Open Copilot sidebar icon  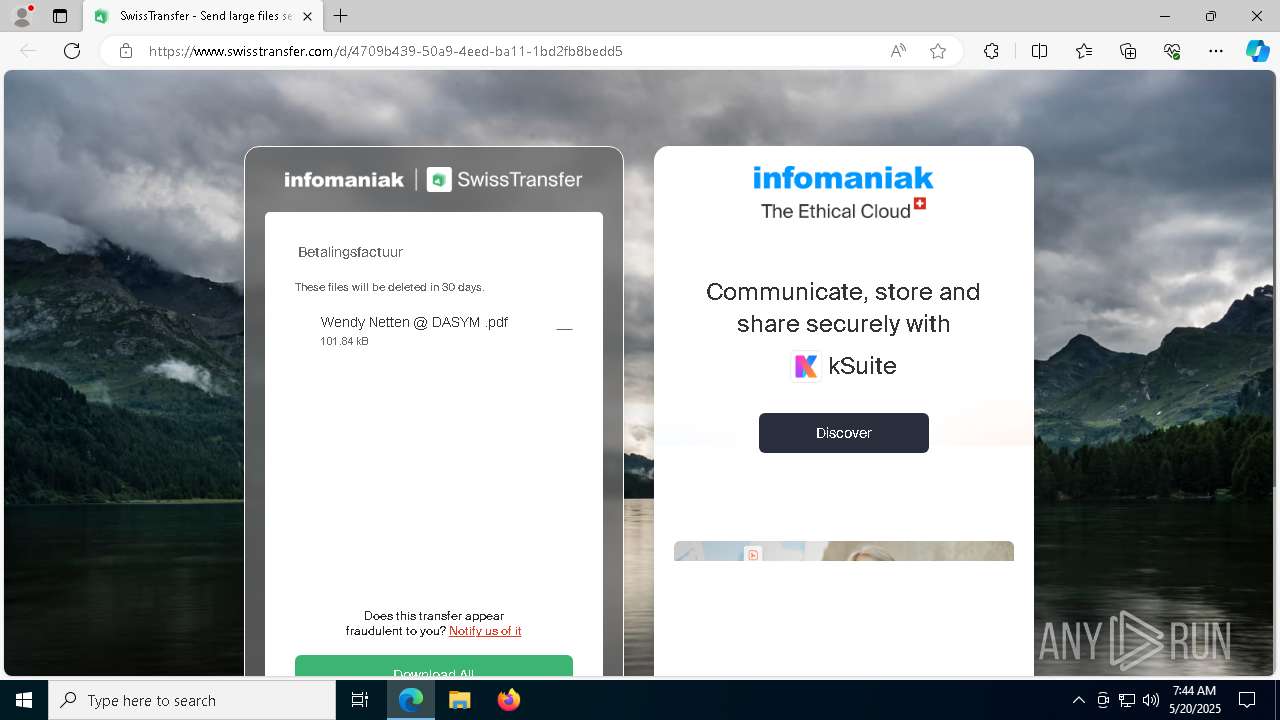(x=1257, y=51)
